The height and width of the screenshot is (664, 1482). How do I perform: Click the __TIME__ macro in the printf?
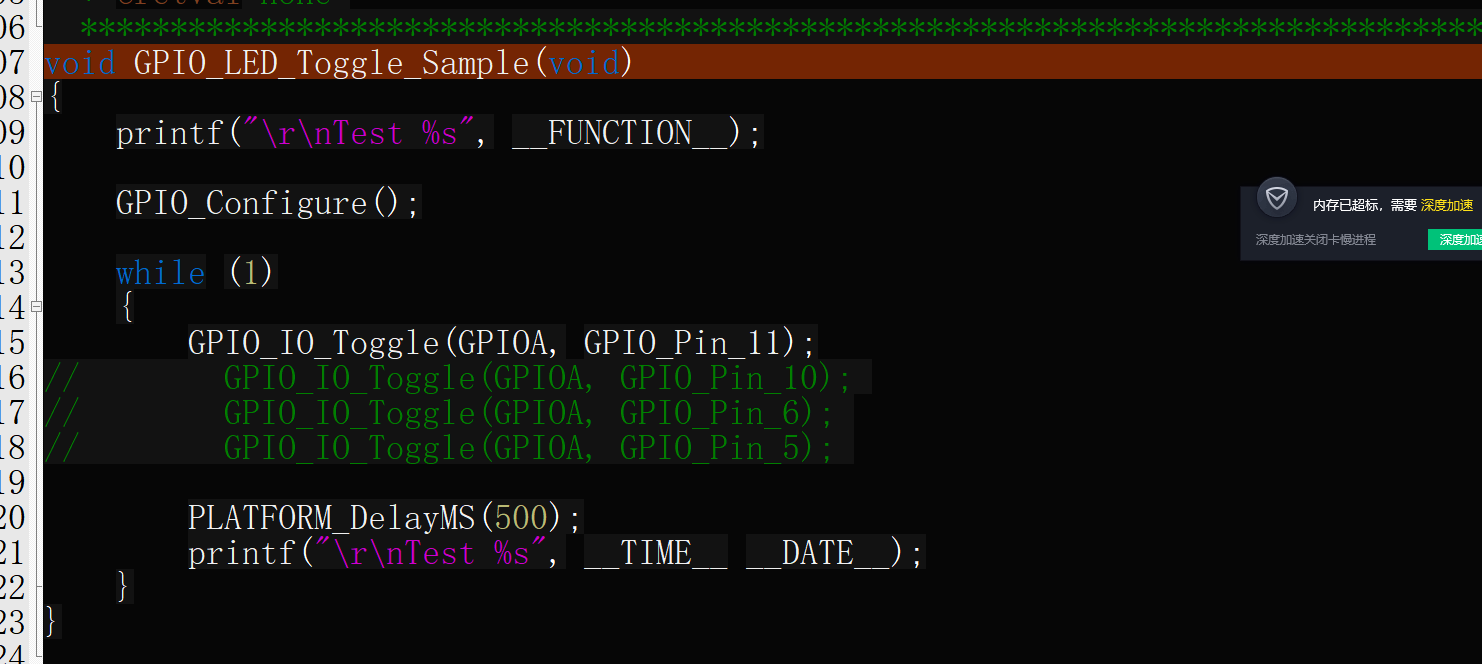point(655,553)
